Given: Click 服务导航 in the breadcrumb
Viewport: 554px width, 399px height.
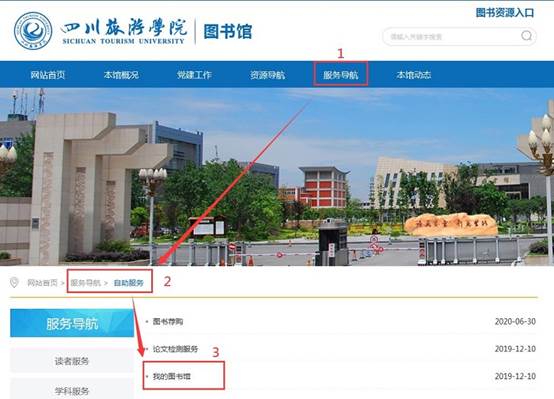Looking at the screenshot, I should pyautogui.click(x=86, y=283).
